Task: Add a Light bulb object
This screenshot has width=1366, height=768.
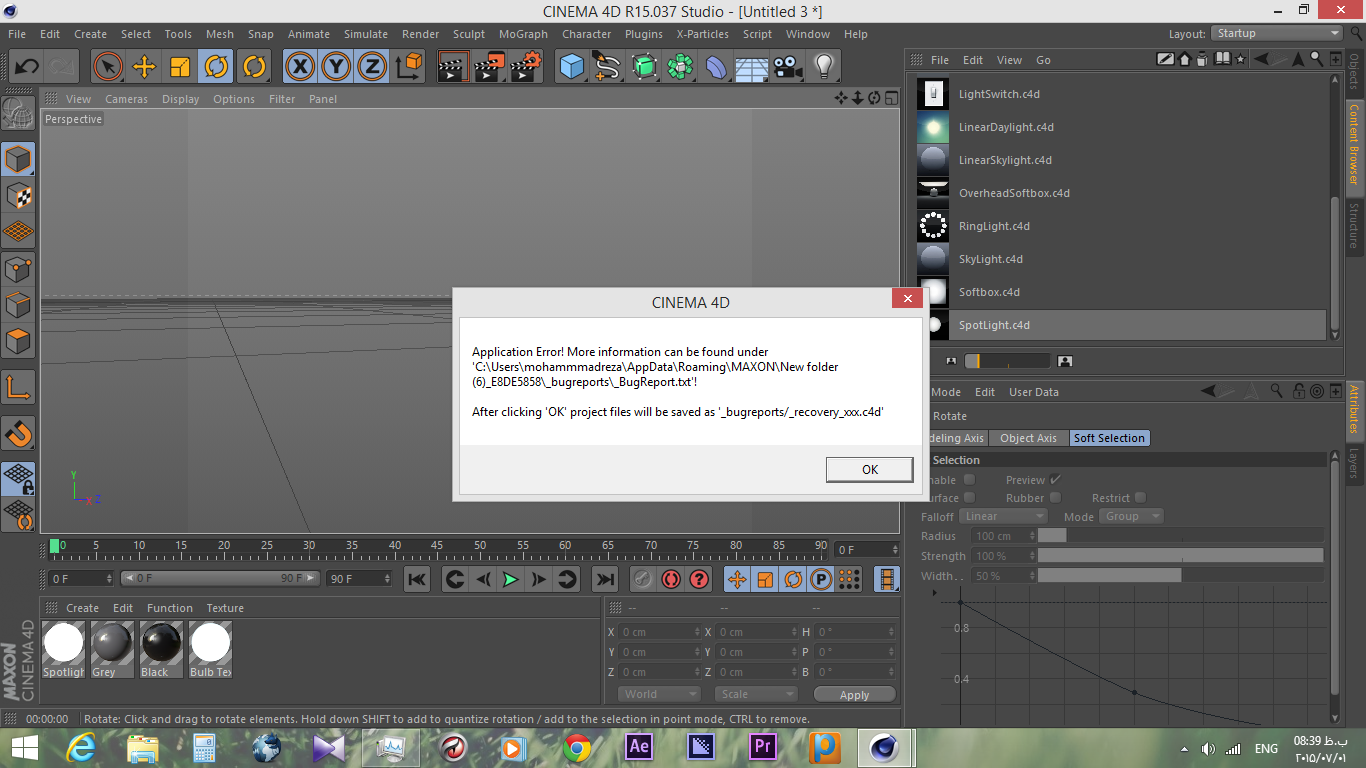Action: [x=824, y=67]
